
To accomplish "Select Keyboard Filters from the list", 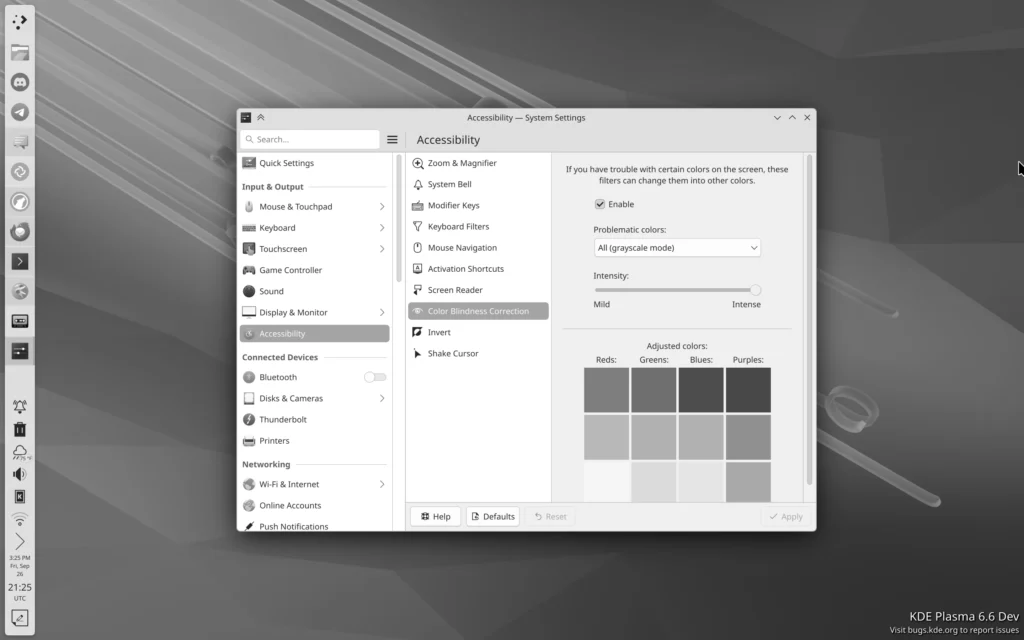I will click(459, 226).
